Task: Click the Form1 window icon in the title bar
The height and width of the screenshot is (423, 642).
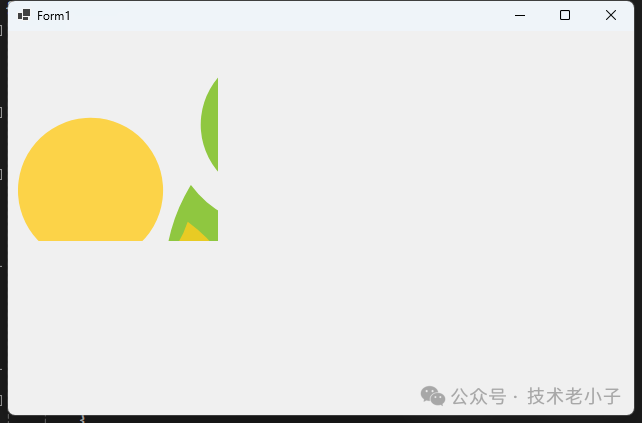Action: point(24,15)
